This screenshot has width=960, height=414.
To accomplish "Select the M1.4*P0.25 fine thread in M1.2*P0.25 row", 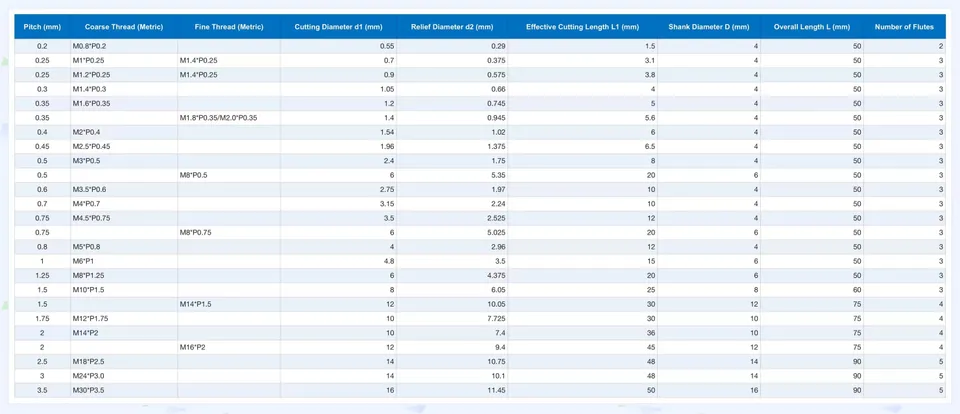I will (x=229, y=75).
